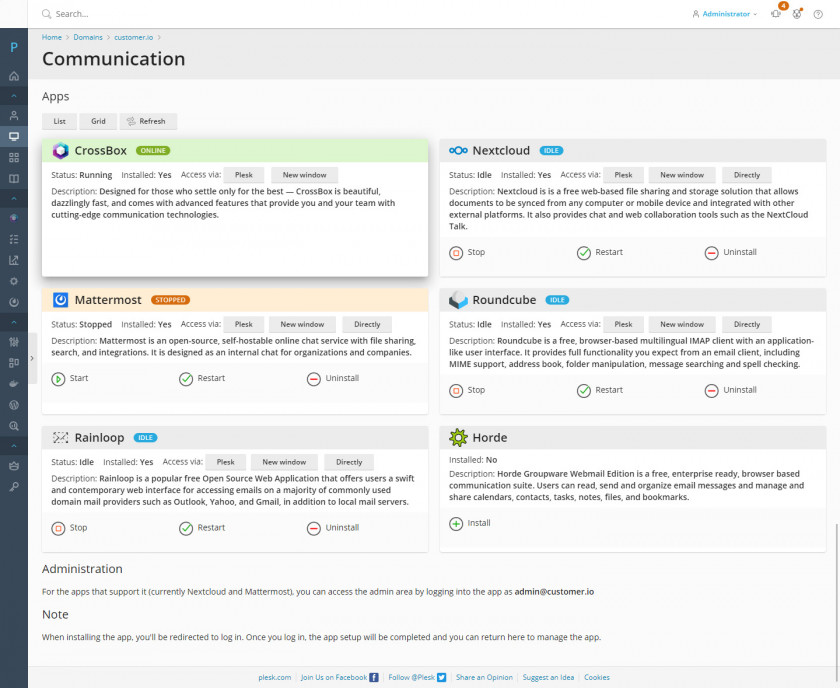Open CrossBox in New window
Screen dimensions: 840x688
pyautogui.click(x=304, y=175)
